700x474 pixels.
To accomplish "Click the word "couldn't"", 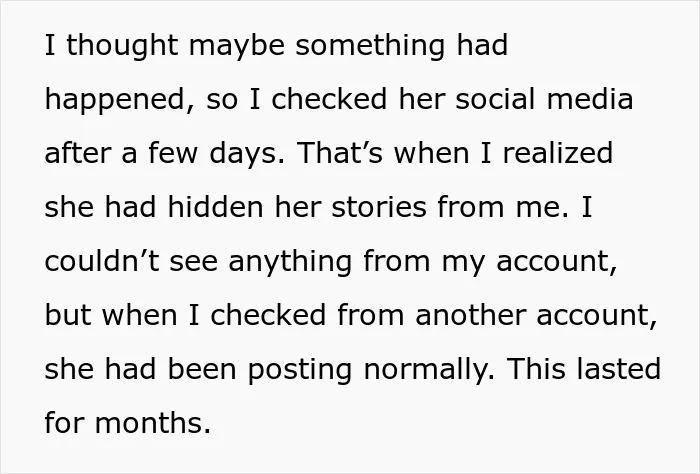I will pos(102,261).
